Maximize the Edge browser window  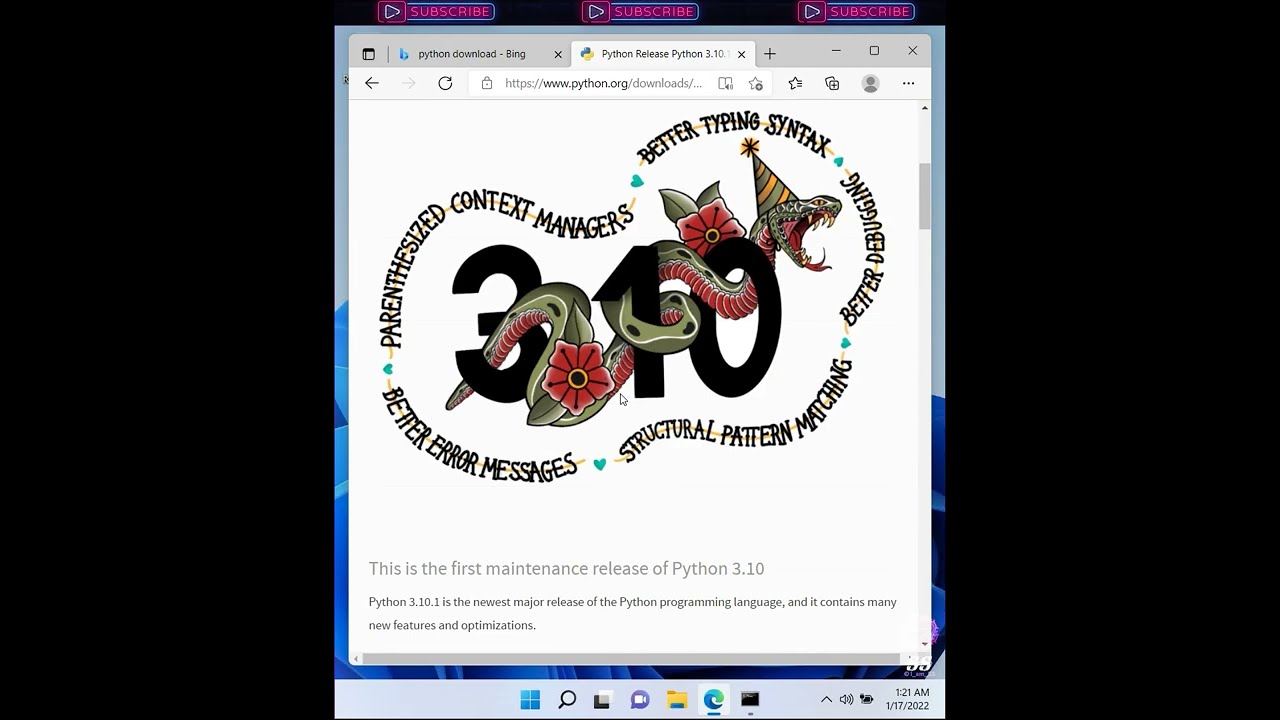pos(874,51)
